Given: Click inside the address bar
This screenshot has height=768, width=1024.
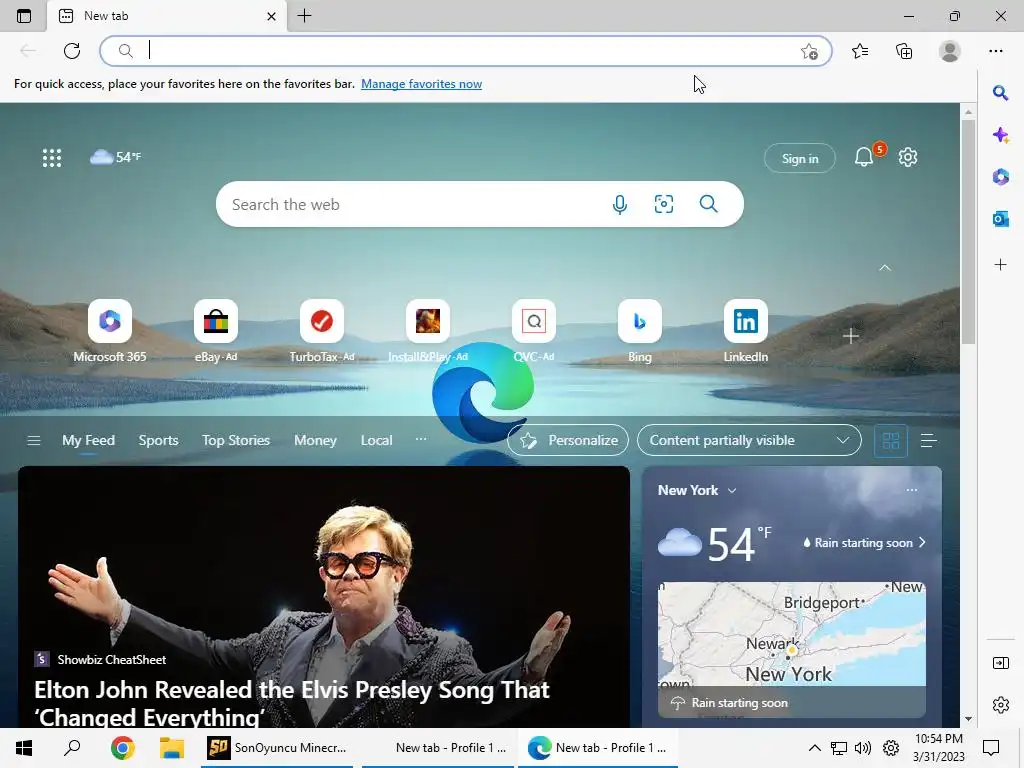Looking at the screenshot, I should (465, 51).
